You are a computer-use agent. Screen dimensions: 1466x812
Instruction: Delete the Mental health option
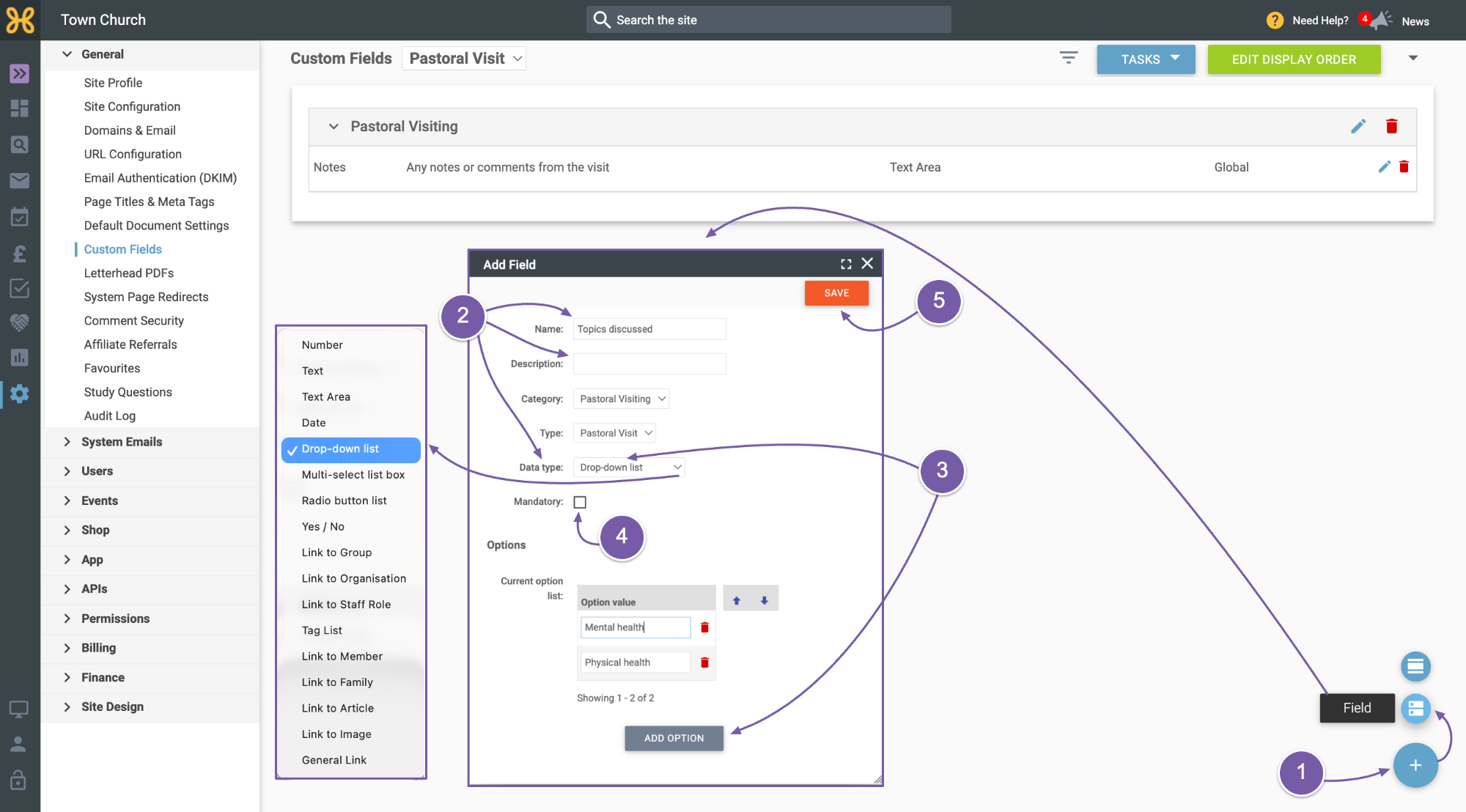pyautogui.click(x=704, y=627)
